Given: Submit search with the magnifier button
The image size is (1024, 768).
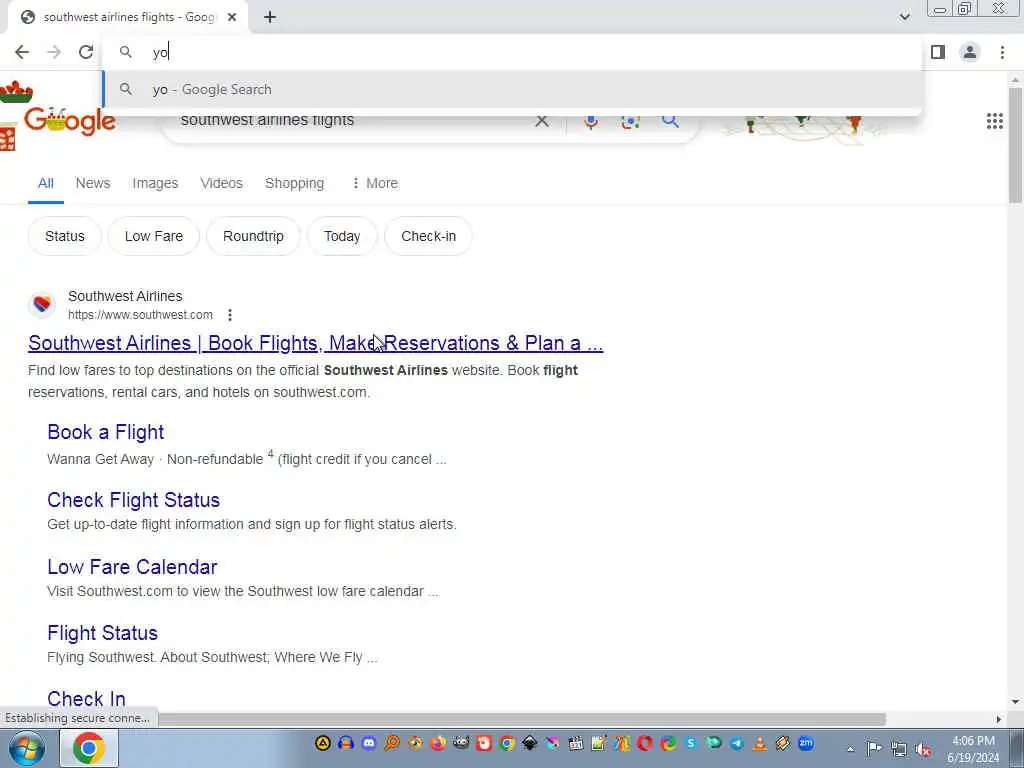Looking at the screenshot, I should click(x=669, y=121).
